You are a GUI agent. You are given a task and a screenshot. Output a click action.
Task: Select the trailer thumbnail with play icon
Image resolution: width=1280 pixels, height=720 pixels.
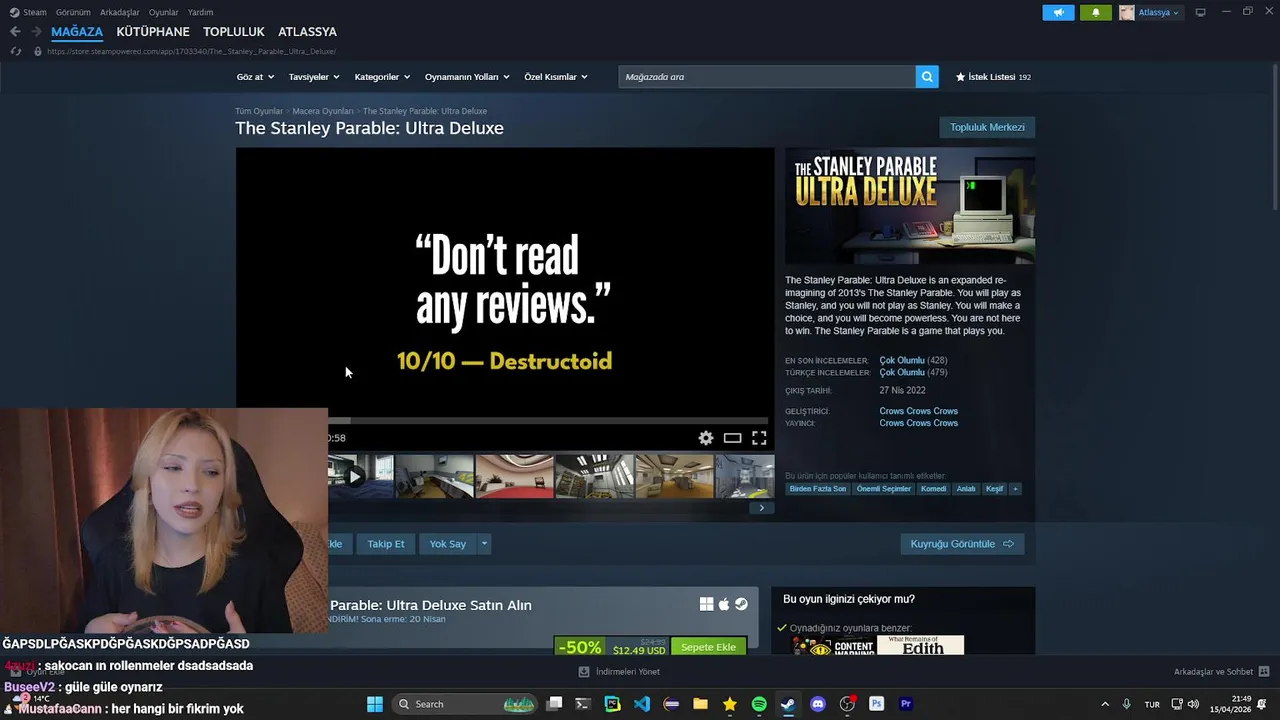click(361, 476)
